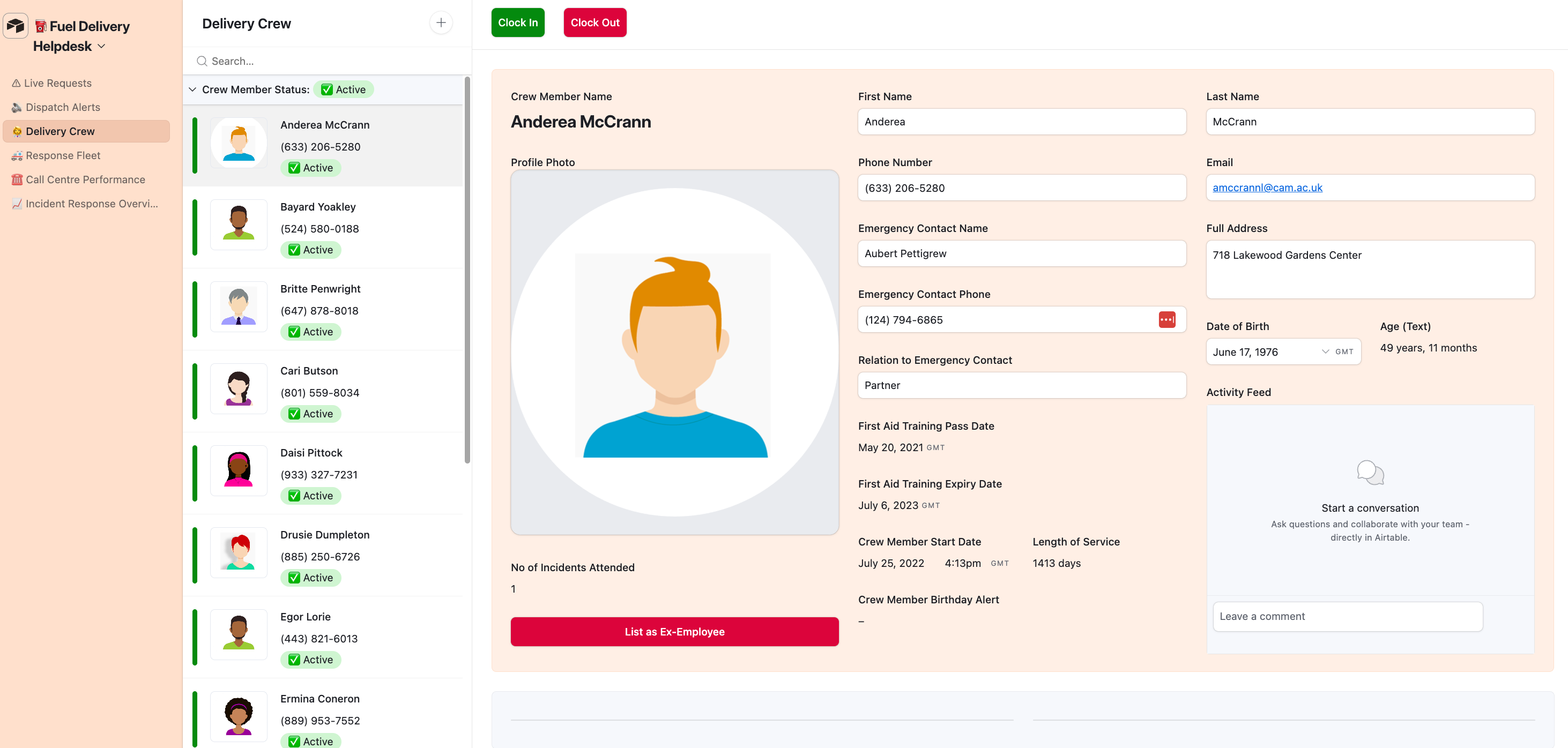The image size is (1568, 748).
Task: Open the Fuel Delivery Helpdesk dropdown chevron
Action: 102,46
